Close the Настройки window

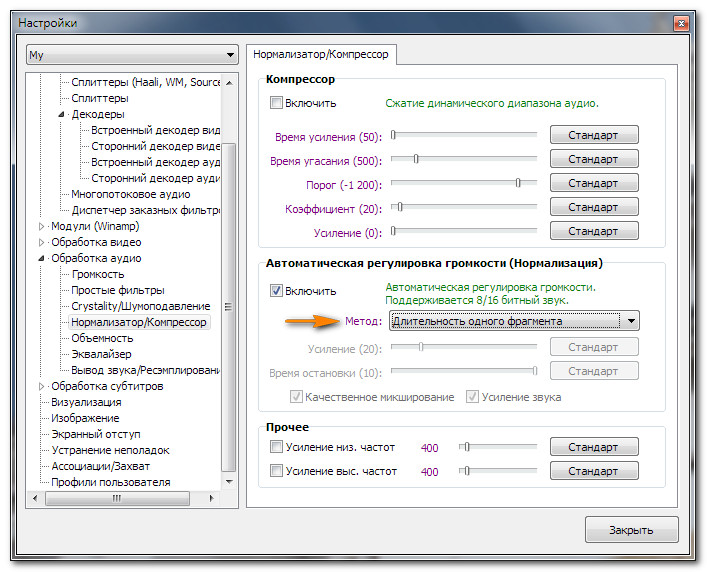[681, 23]
